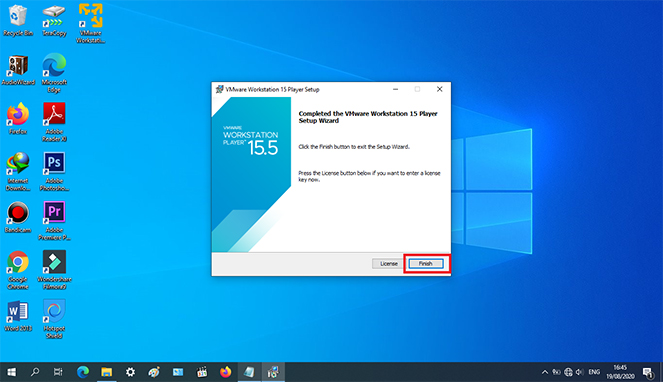Viewport: 663px width, 382px height.
Task: Click the License button in setup wizard
Action: 388,264
